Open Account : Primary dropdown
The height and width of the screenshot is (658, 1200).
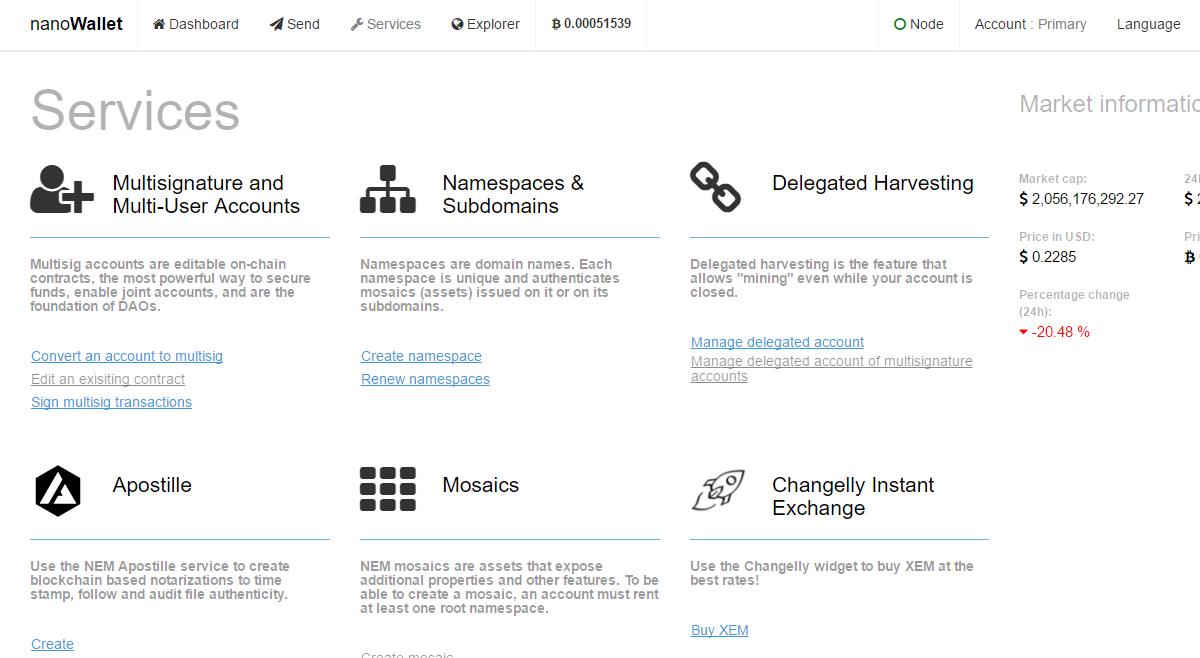1030,24
